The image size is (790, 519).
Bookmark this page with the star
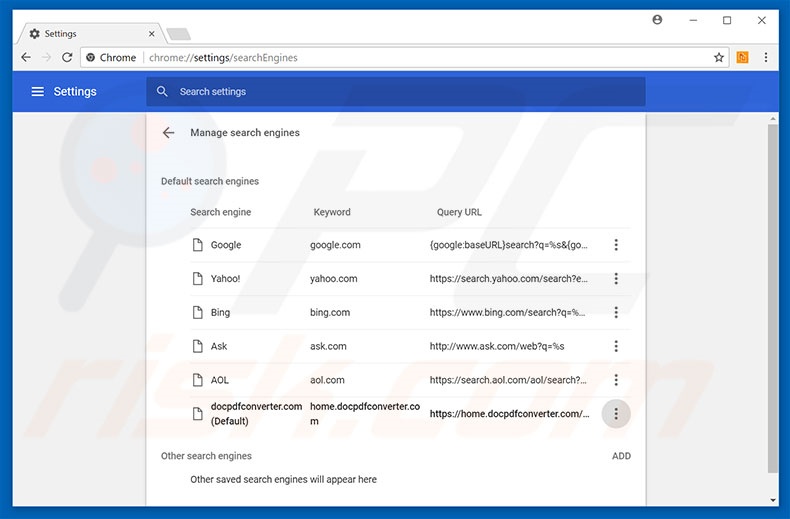point(718,57)
